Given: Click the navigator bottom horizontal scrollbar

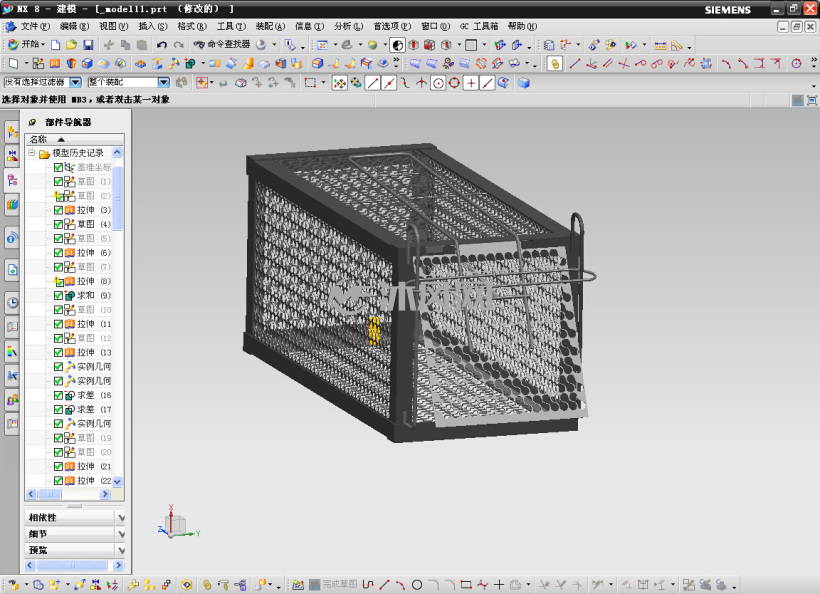Looking at the screenshot, I should [75, 565].
